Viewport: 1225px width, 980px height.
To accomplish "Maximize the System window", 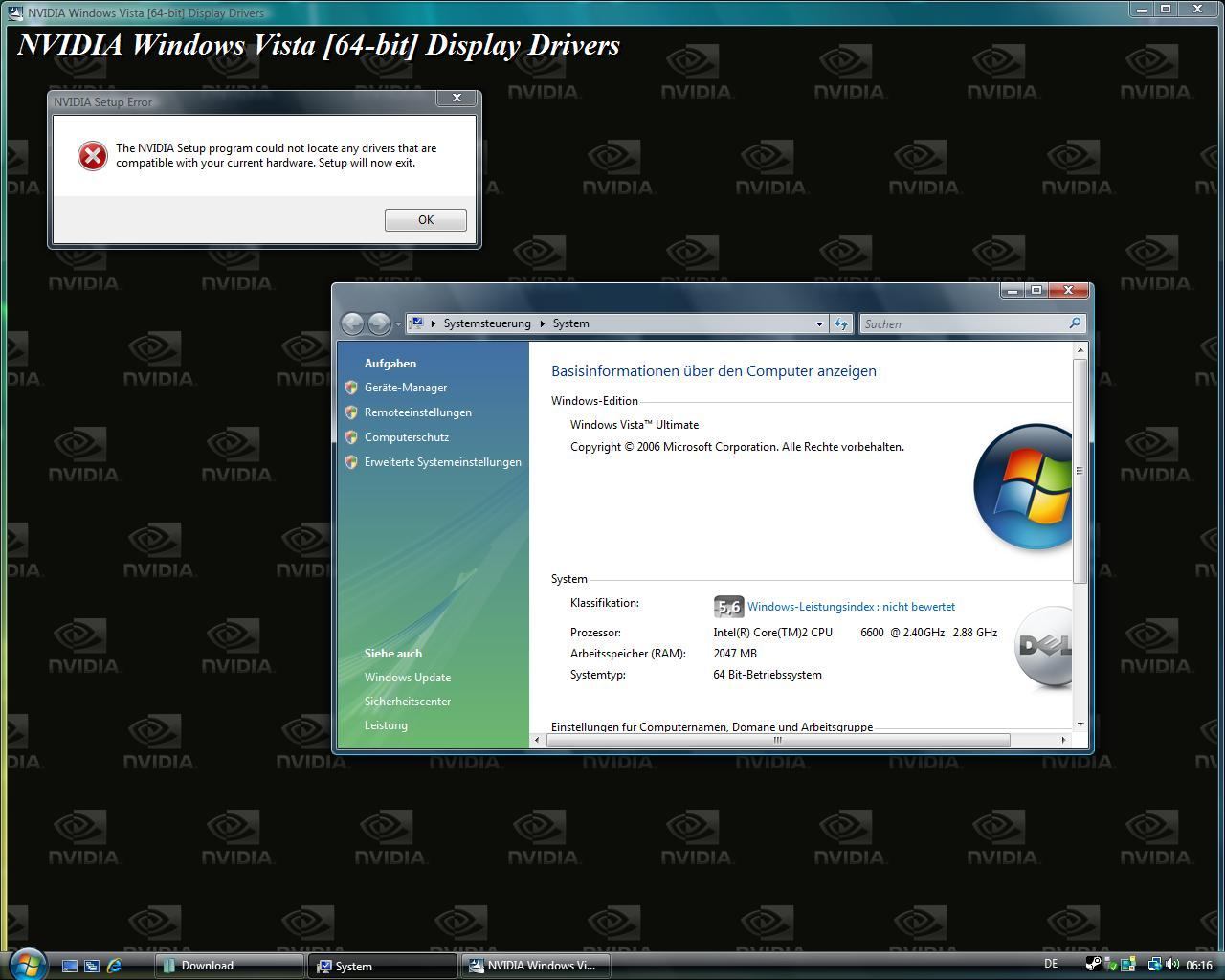I will 1036,290.
